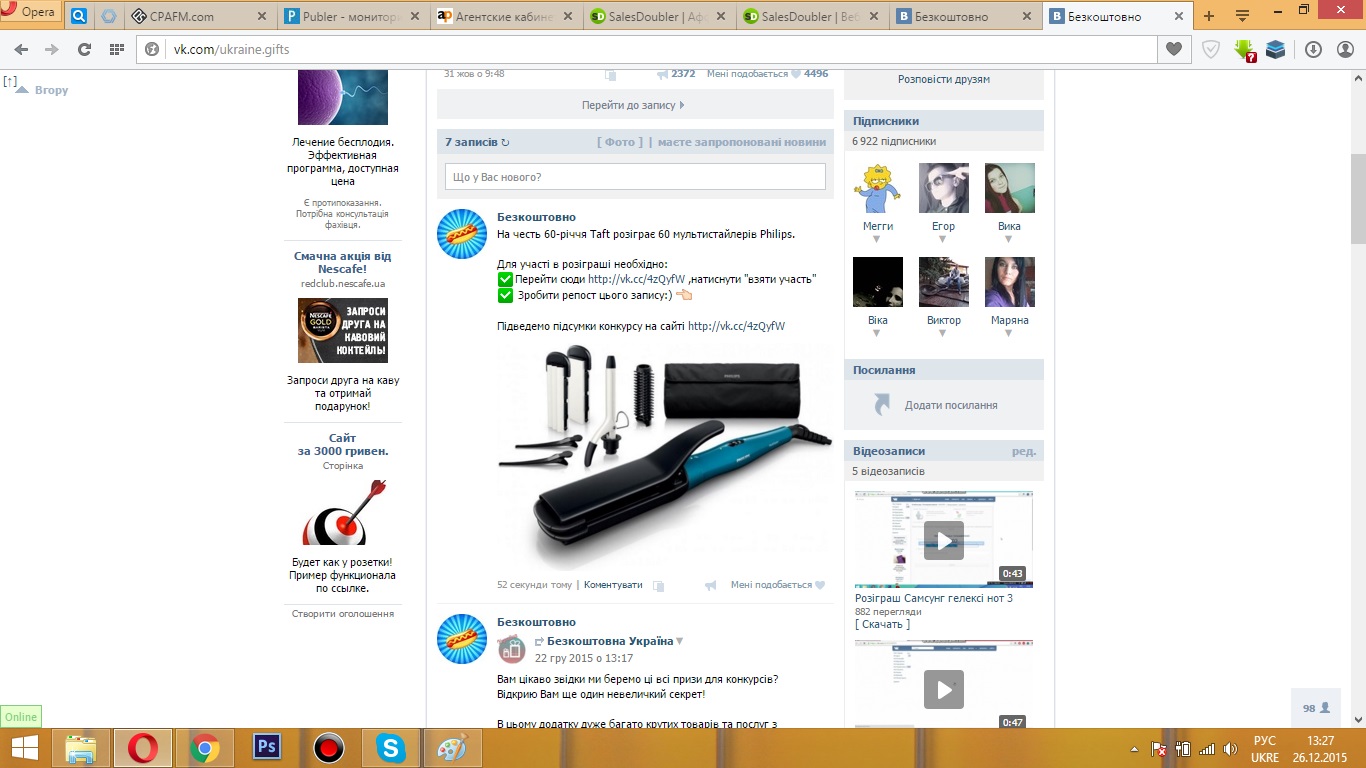Open the Nescafe Gold ad image

343,330
